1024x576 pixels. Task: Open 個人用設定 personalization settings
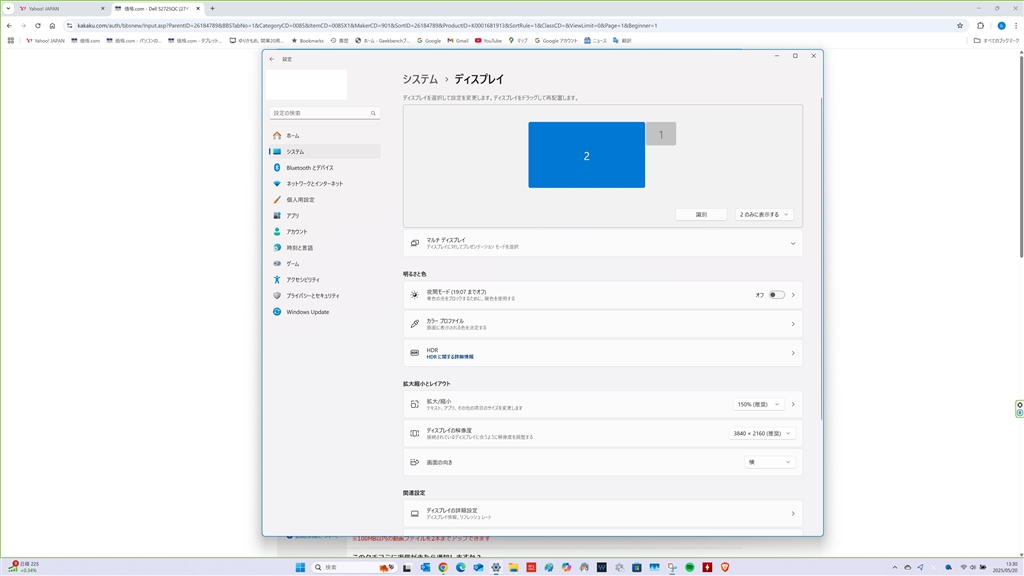pyautogui.click(x=300, y=200)
